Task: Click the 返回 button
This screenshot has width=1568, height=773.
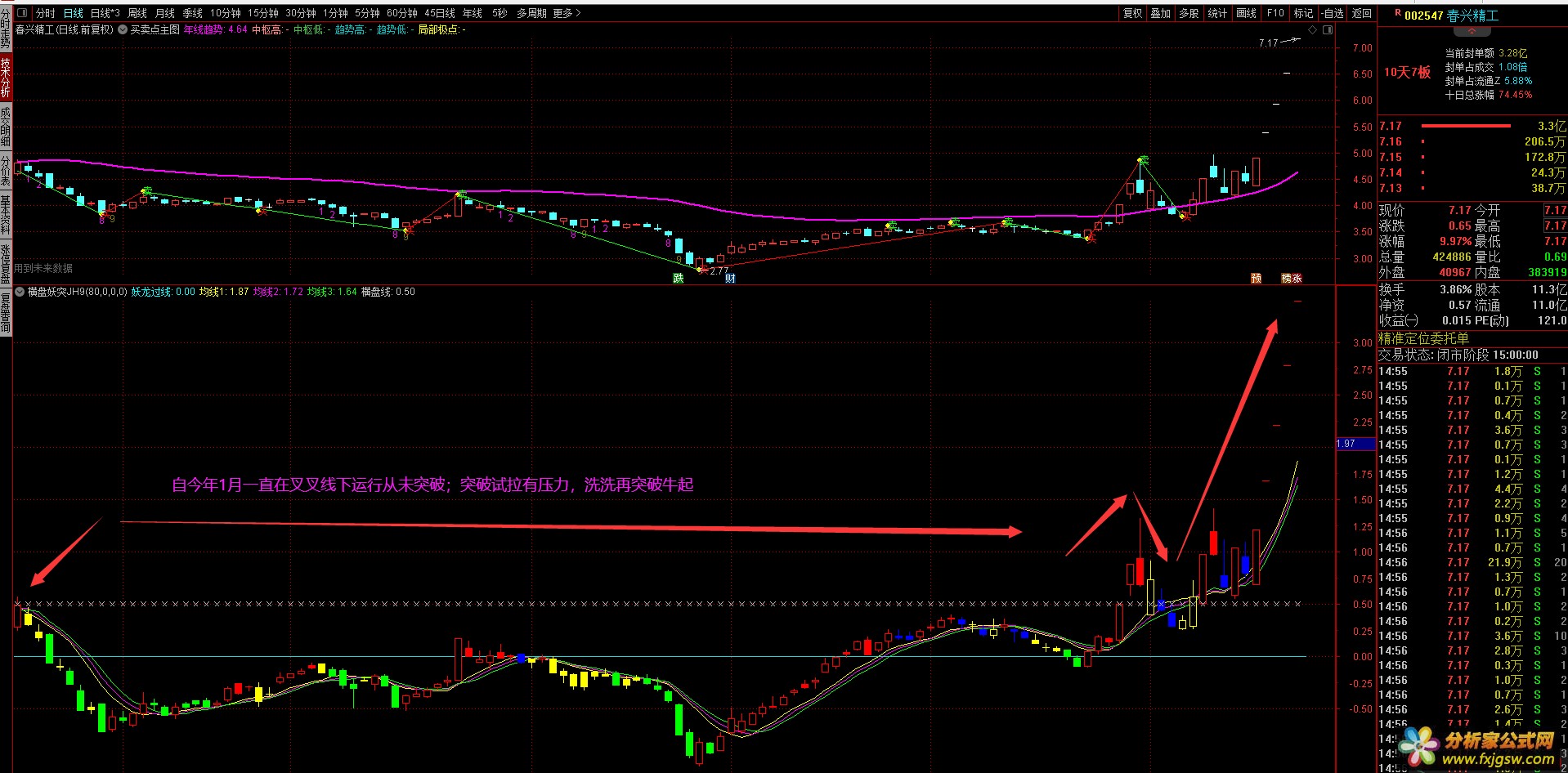Action: pos(1361,13)
